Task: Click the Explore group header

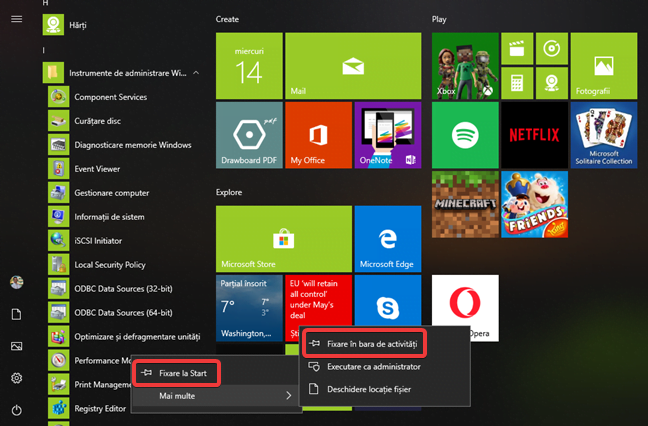Action: [229, 192]
